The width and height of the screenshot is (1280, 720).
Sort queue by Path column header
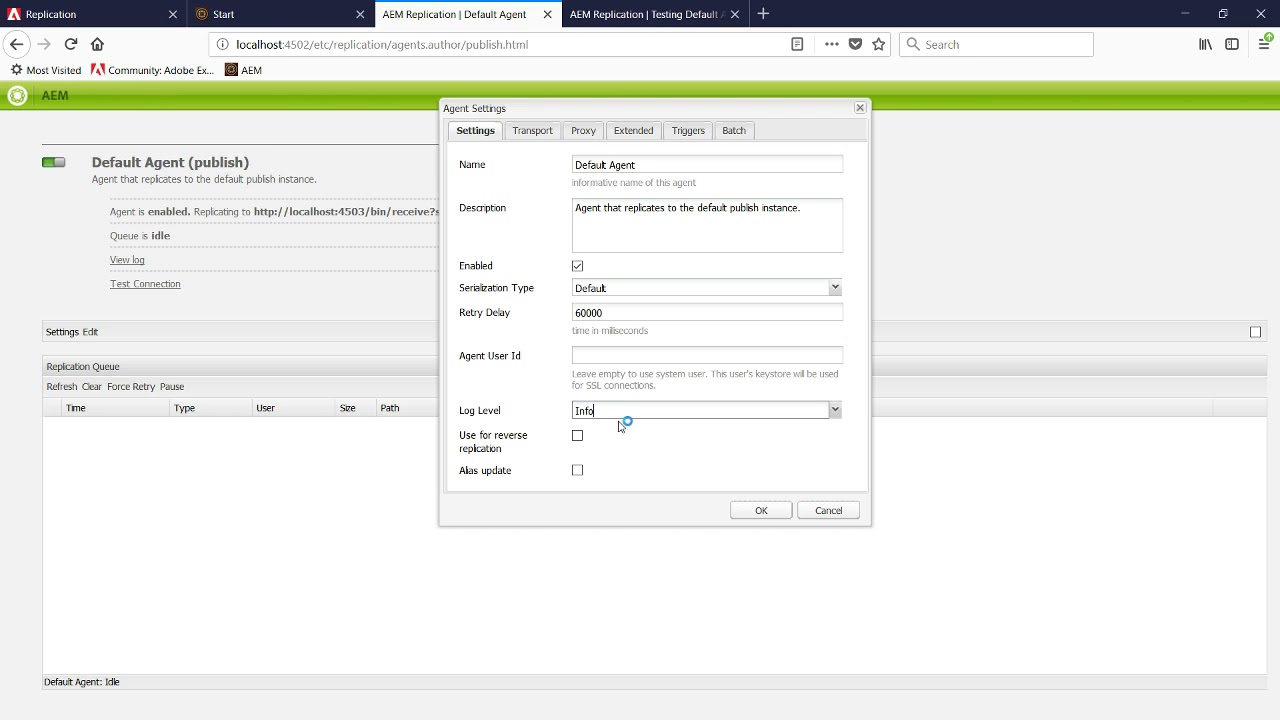(390, 408)
